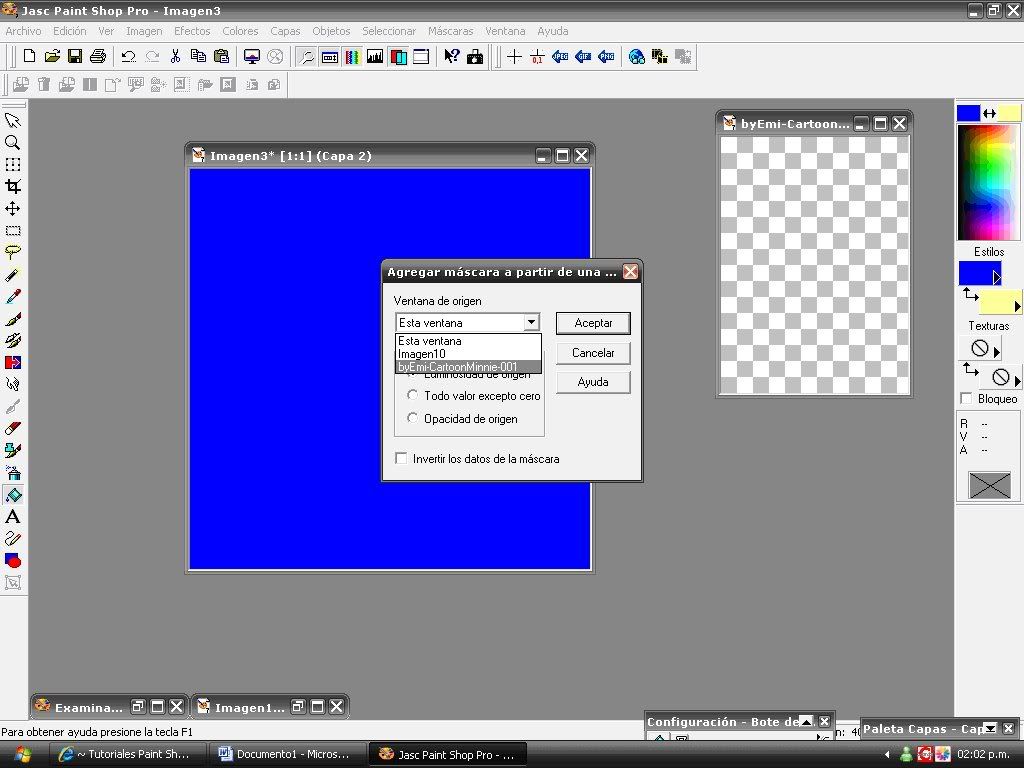This screenshot has width=1024, height=768.
Task: Check Invertir los datos de la máscara
Action: point(402,459)
